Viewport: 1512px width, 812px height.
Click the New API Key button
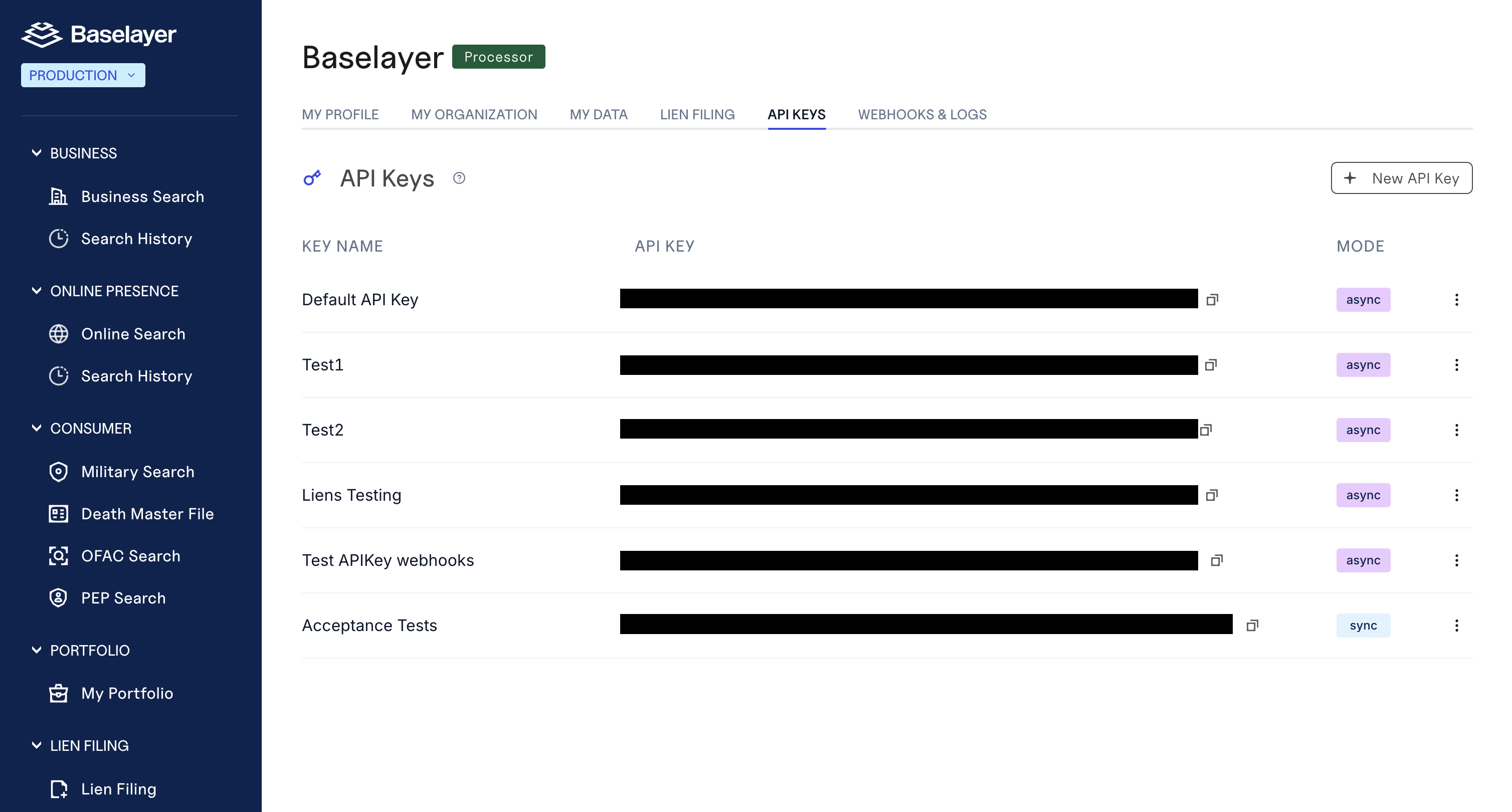(x=1401, y=178)
